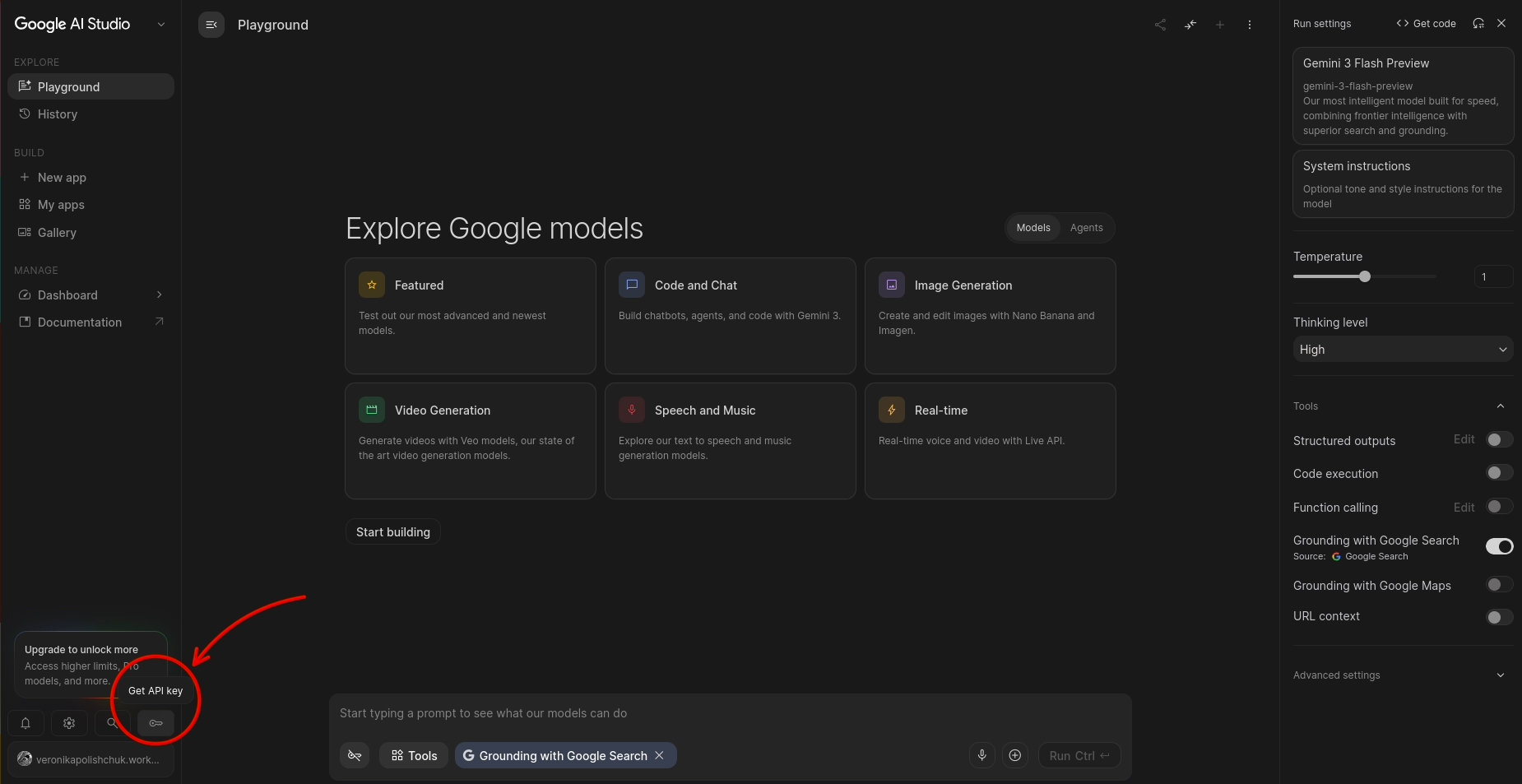1522x784 pixels.
Task: Open the settings gear icon
Action: coord(69,723)
